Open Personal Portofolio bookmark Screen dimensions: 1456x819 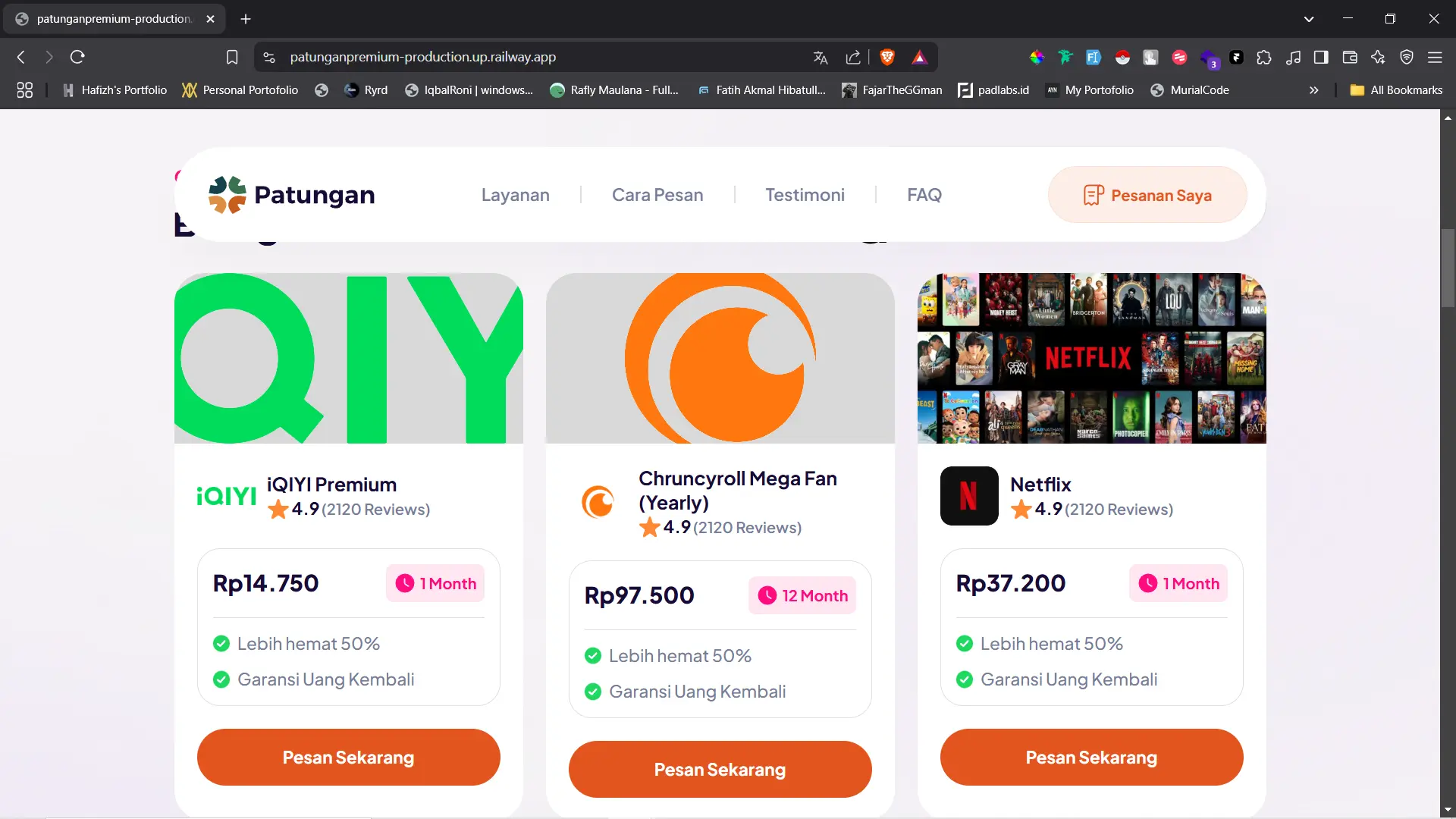240,90
